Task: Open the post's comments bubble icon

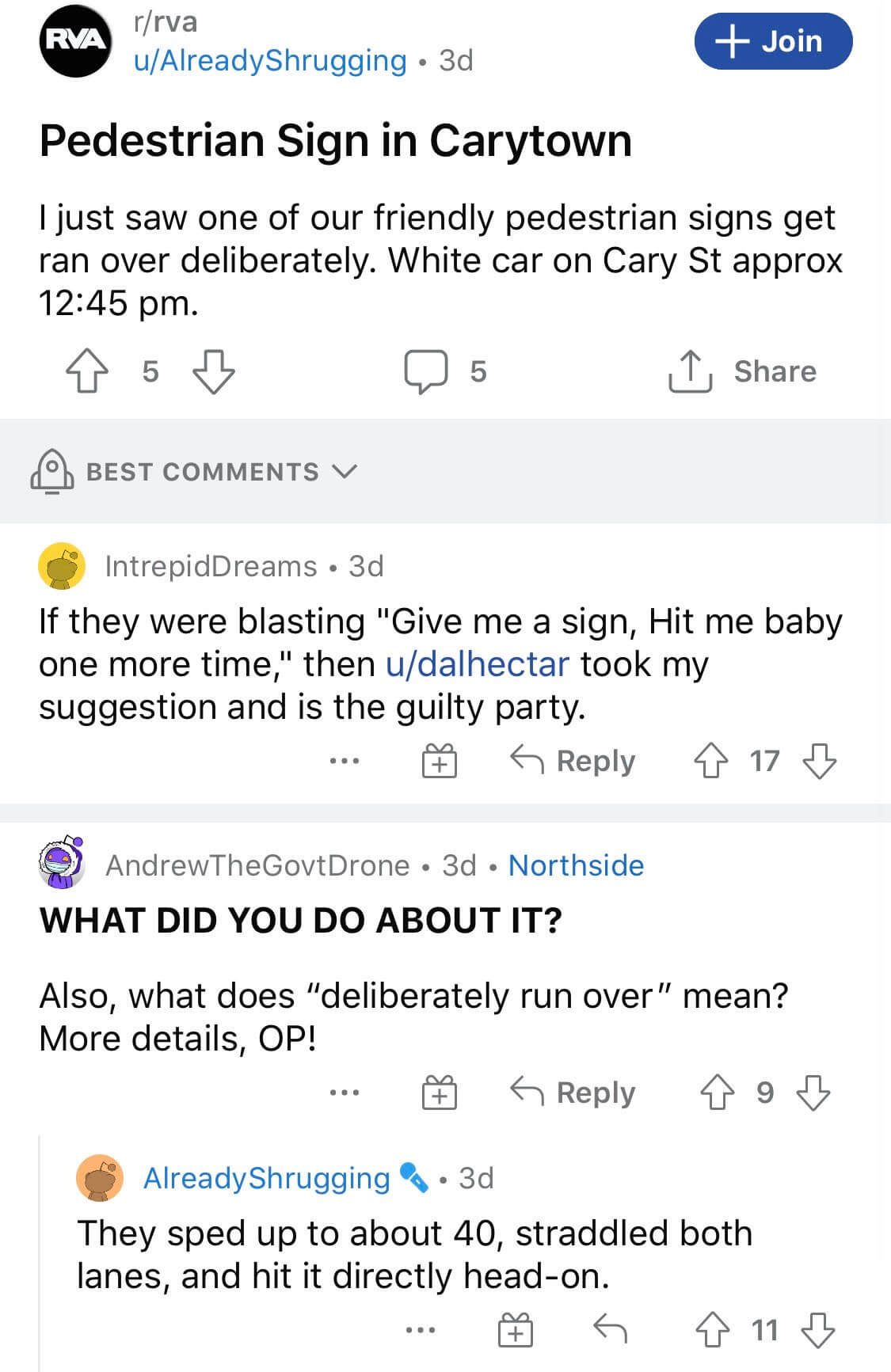Action: point(426,372)
